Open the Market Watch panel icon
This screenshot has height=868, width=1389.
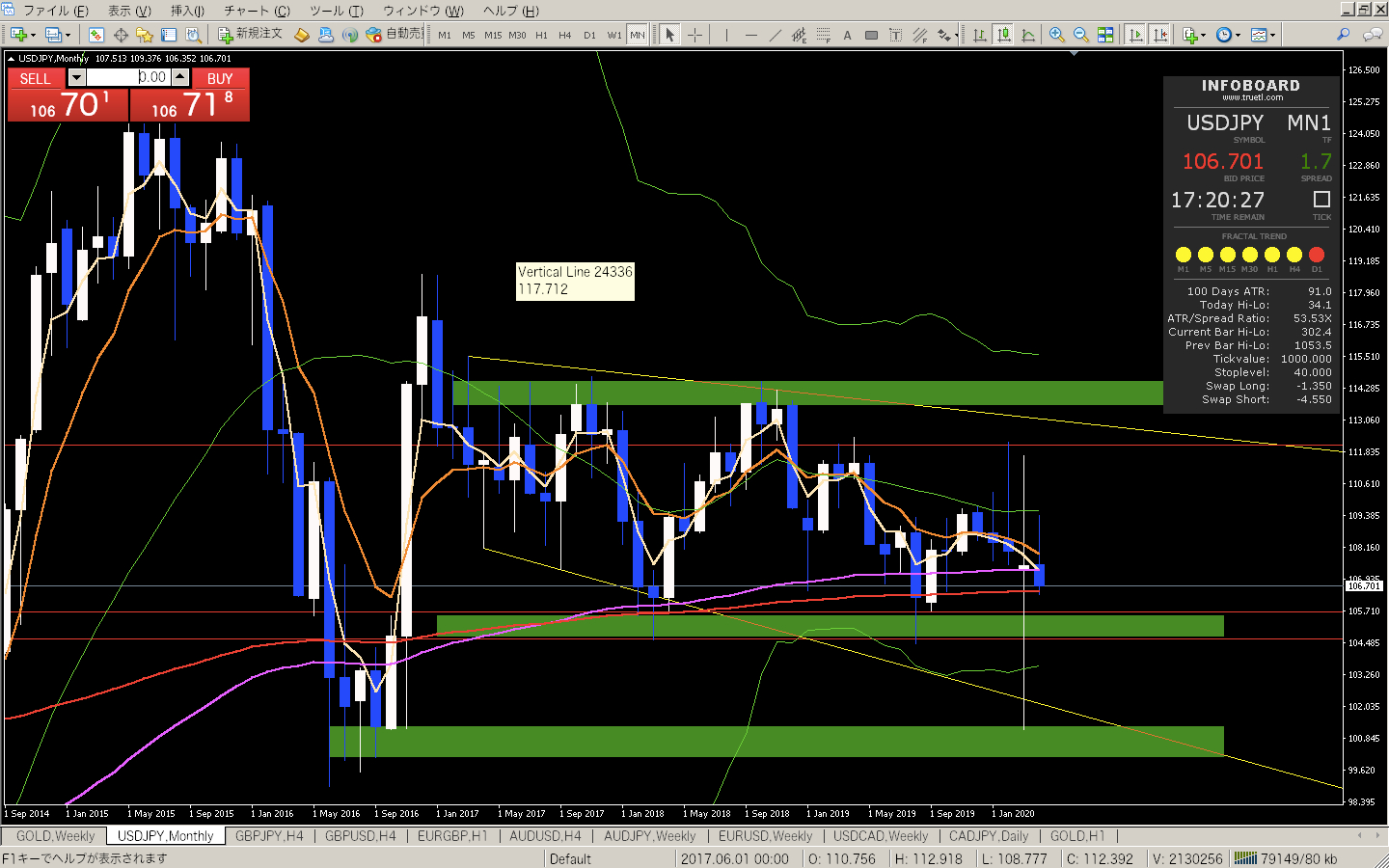[x=96, y=35]
